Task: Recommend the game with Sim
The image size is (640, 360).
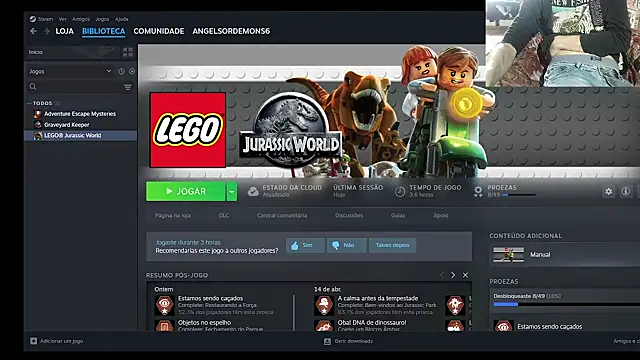Action: [305, 245]
